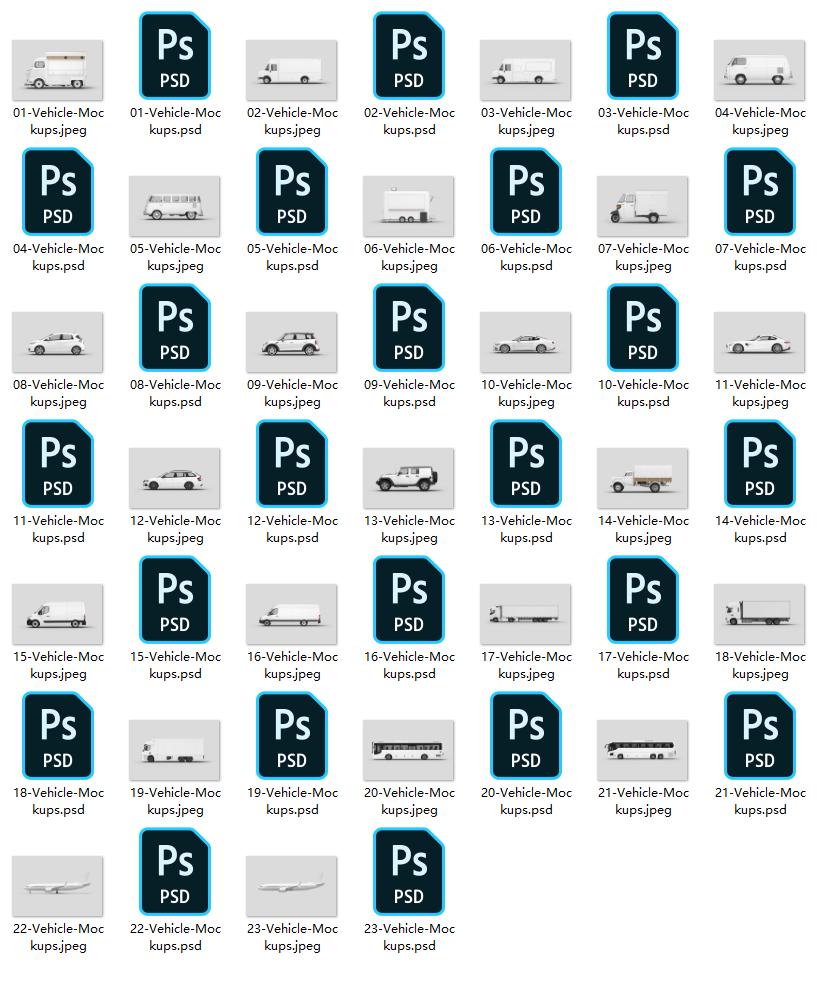Screen dimensions: 817x987
Task: Select the 09-Vehicle-Mockups.psd icon
Action: [409, 327]
